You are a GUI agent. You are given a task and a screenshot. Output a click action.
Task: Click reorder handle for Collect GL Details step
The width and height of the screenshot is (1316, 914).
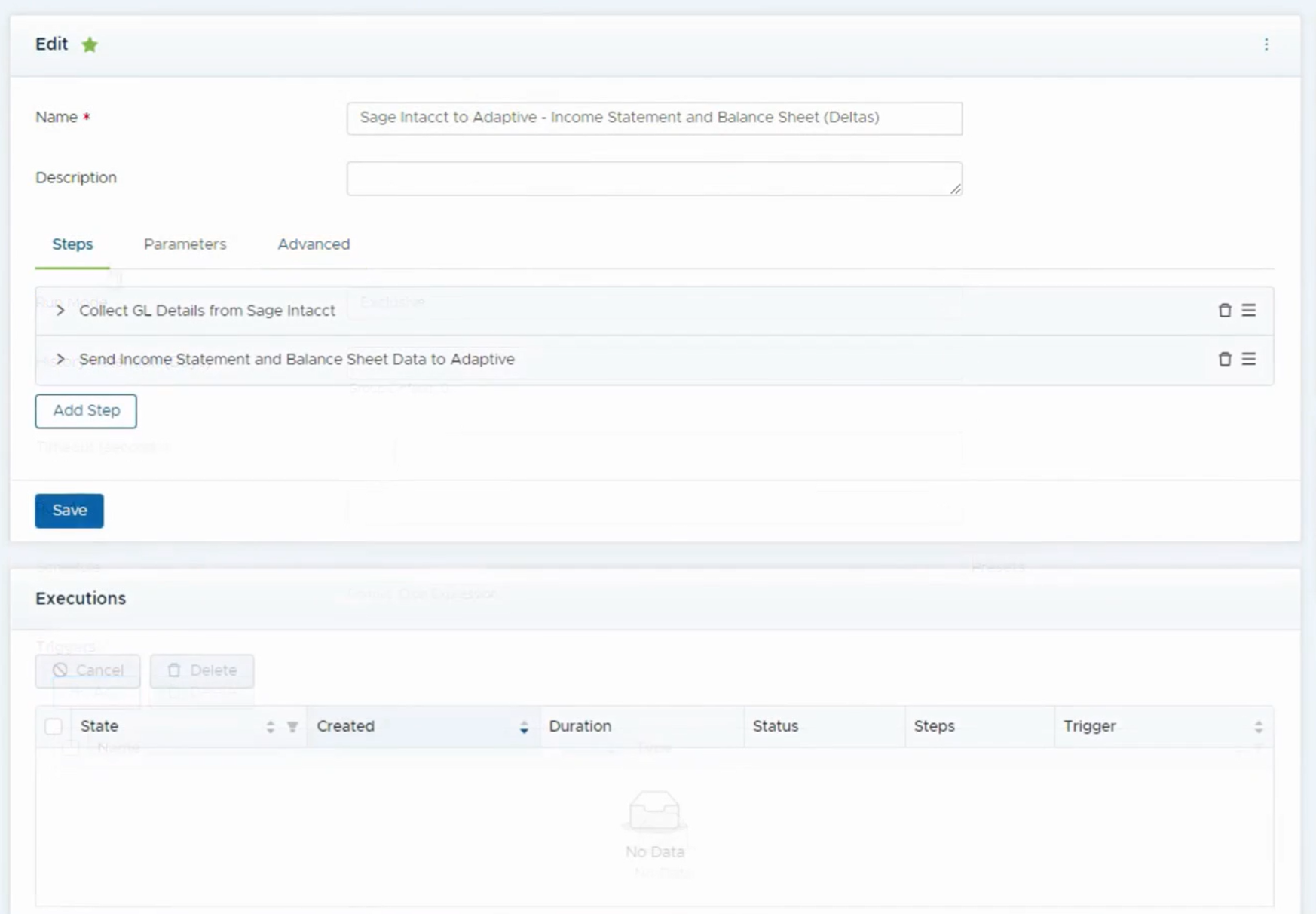click(x=1249, y=311)
